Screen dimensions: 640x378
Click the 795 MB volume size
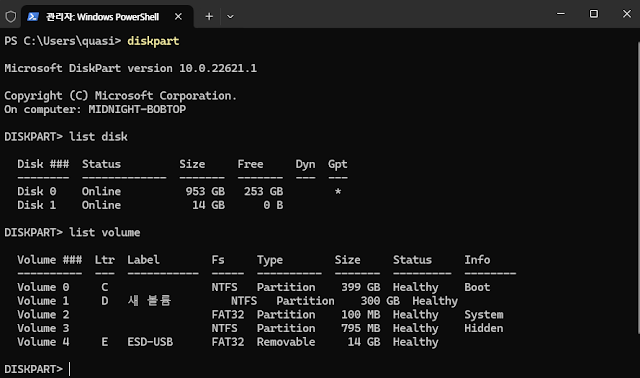point(361,328)
